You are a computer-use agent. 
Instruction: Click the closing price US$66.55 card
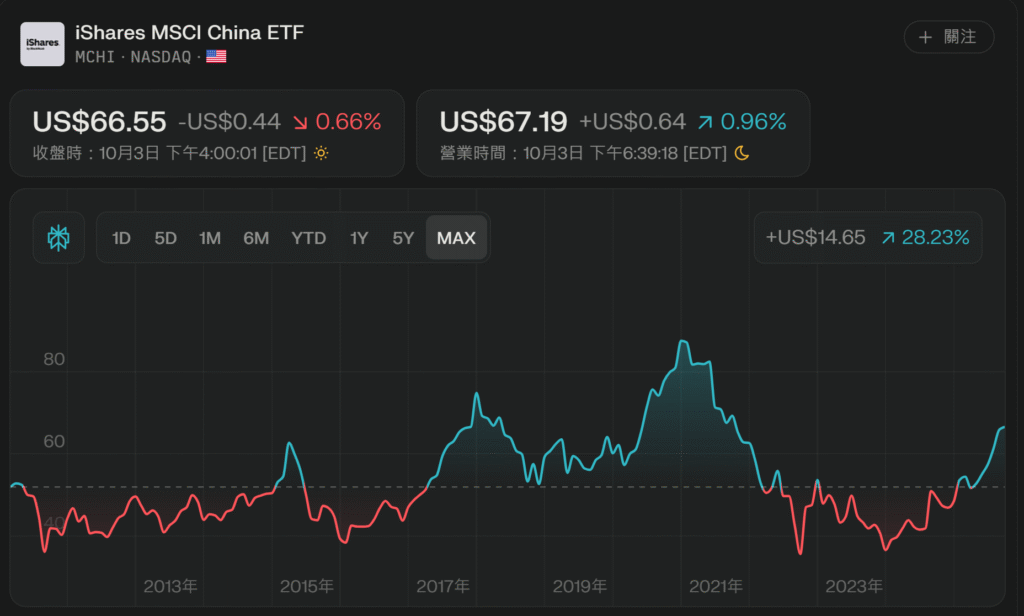pyautogui.click(x=207, y=133)
